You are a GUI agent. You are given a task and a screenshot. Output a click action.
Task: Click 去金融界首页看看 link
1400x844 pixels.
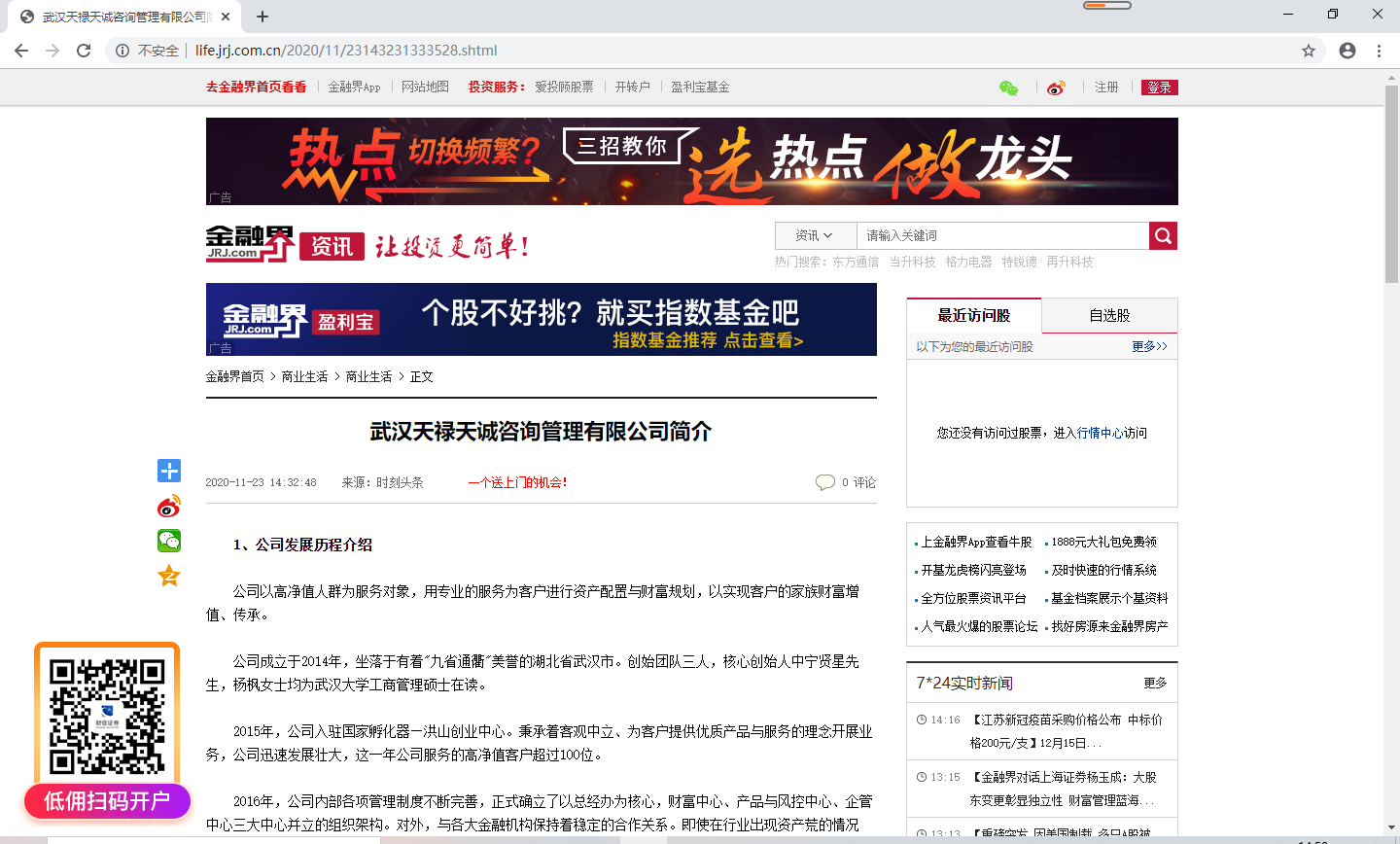pos(256,87)
